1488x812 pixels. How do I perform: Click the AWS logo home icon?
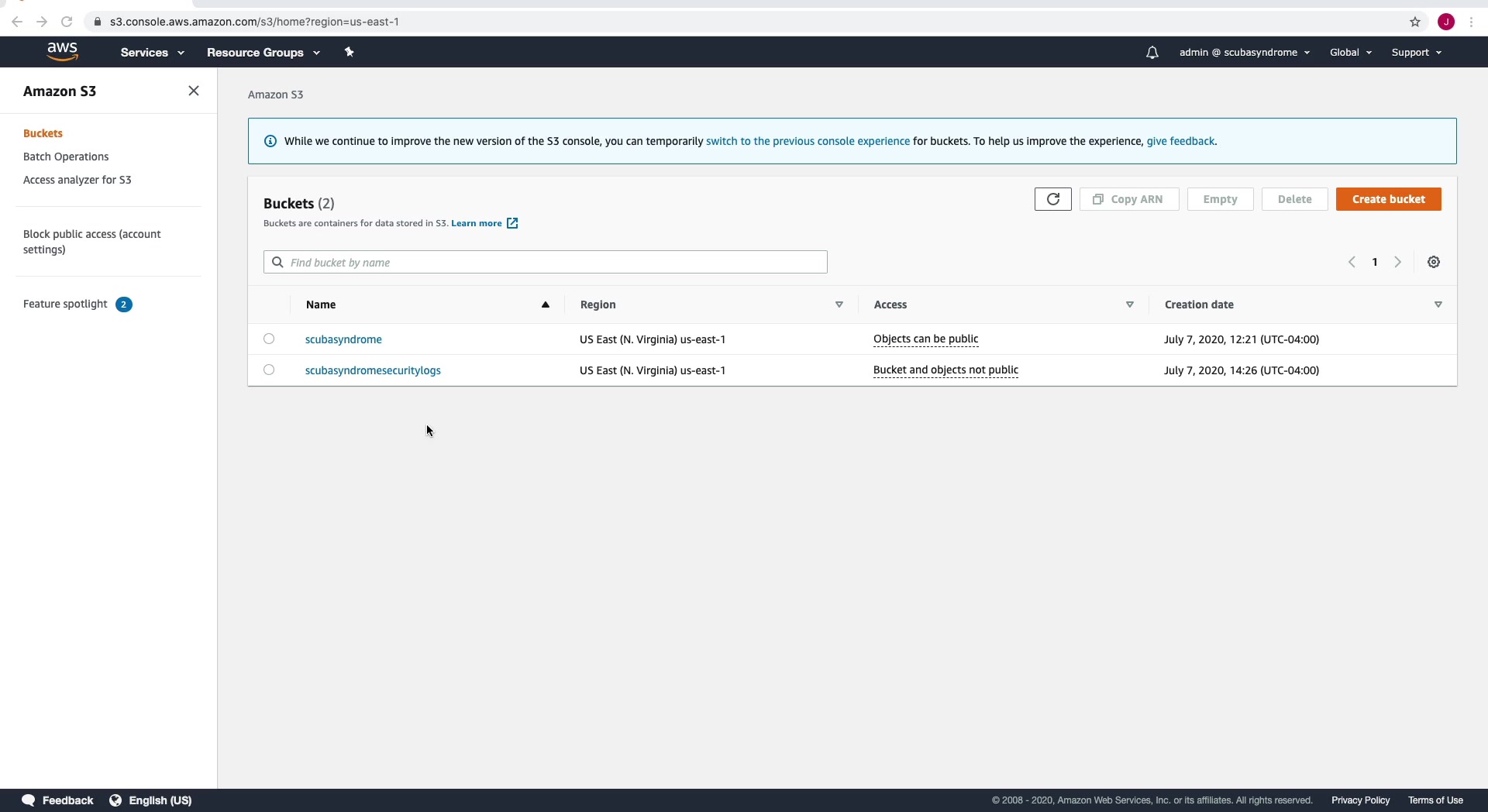click(x=62, y=52)
